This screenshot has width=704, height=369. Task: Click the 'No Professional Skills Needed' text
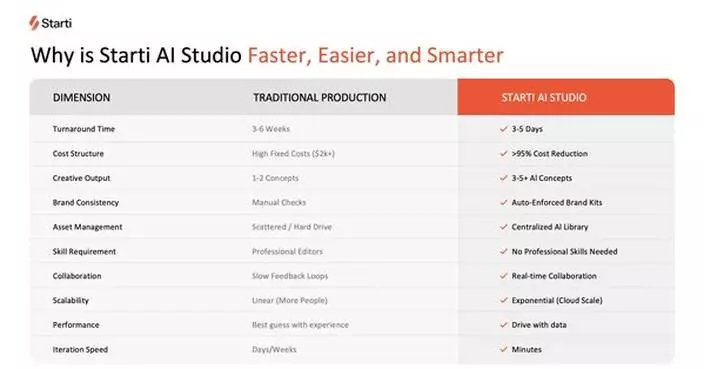tap(564, 251)
